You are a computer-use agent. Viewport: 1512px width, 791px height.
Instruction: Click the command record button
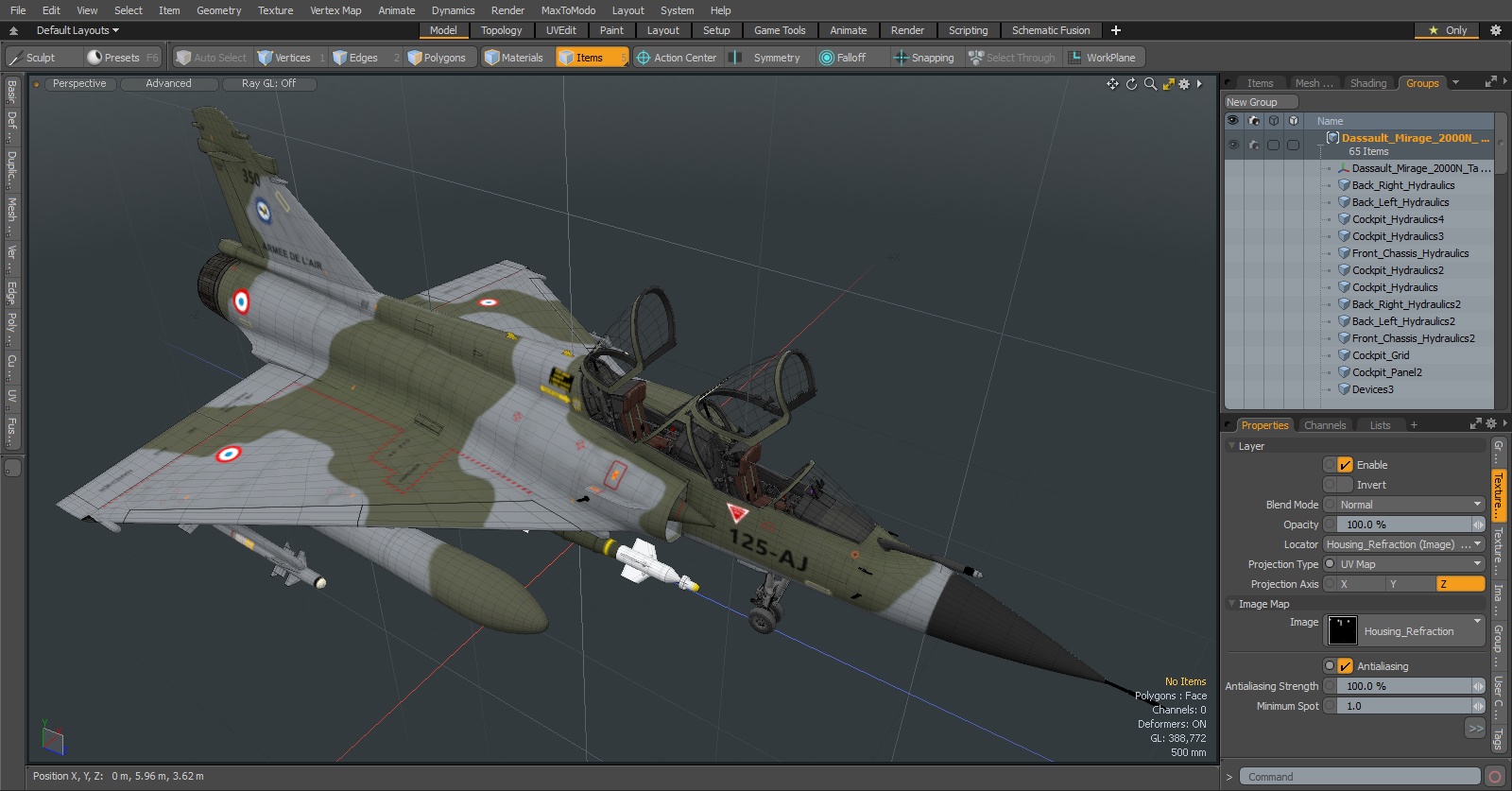[1495, 777]
